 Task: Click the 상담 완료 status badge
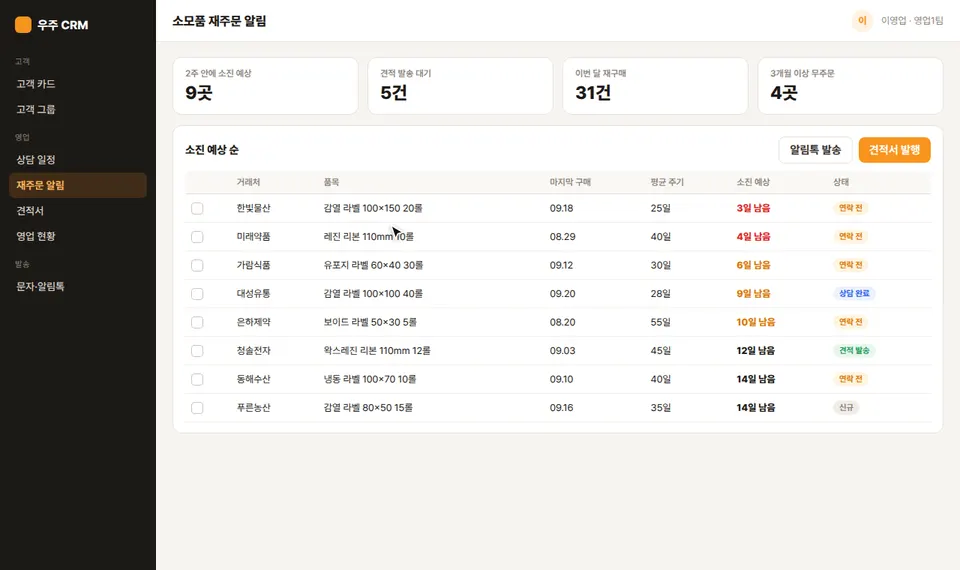pyautogui.click(x=854, y=294)
